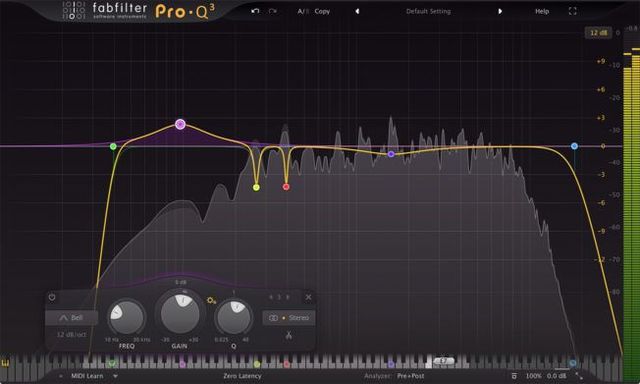
Task: Open the Default Setting preset menu
Action: pos(428,11)
